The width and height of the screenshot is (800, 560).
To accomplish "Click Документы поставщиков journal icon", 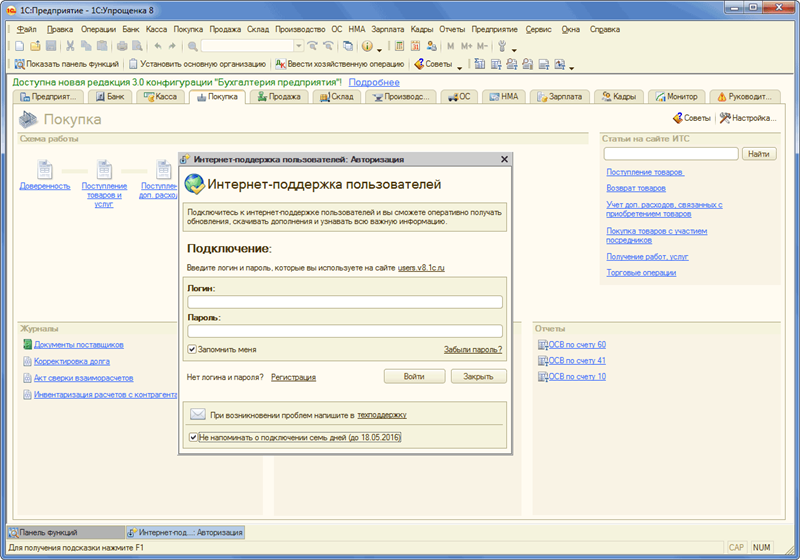I will pyautogui.click(x=27, y=345).
